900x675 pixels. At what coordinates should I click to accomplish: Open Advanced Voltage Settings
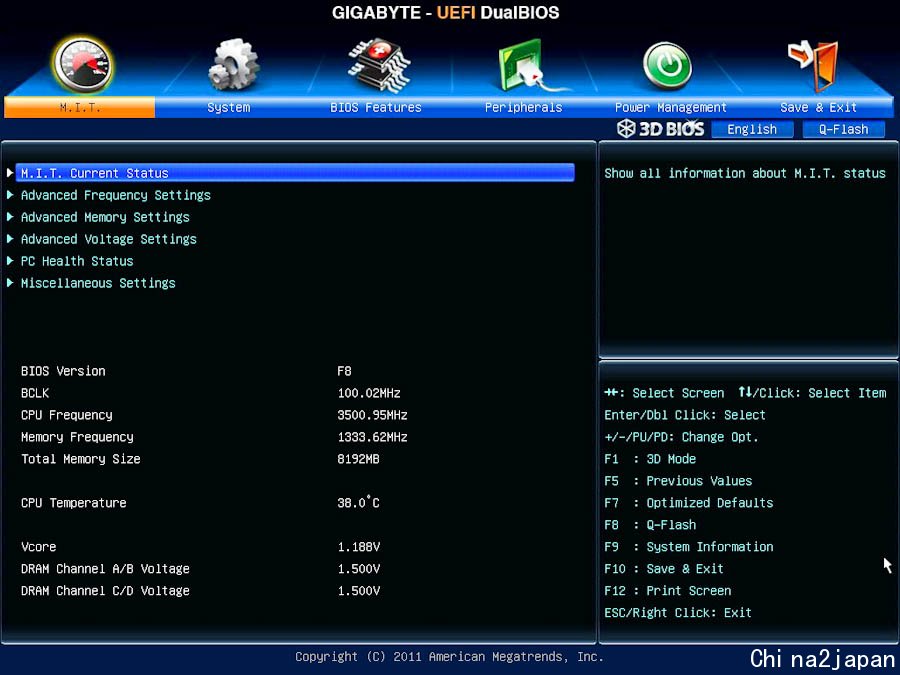[108, 239]
